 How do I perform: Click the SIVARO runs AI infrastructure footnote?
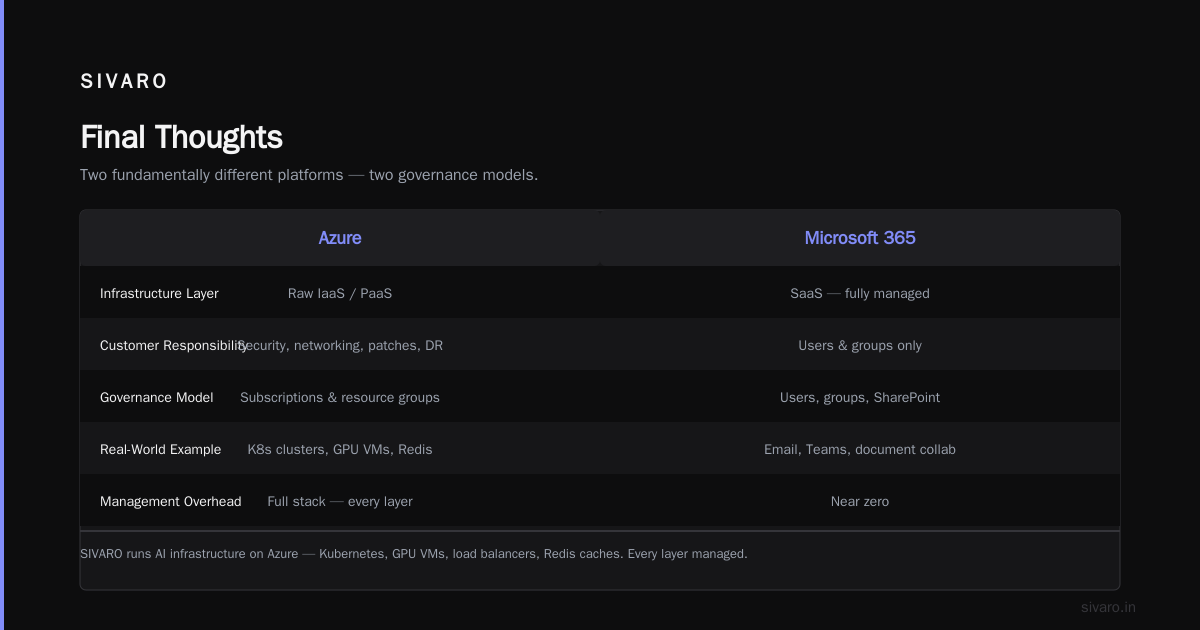(414, 553)
